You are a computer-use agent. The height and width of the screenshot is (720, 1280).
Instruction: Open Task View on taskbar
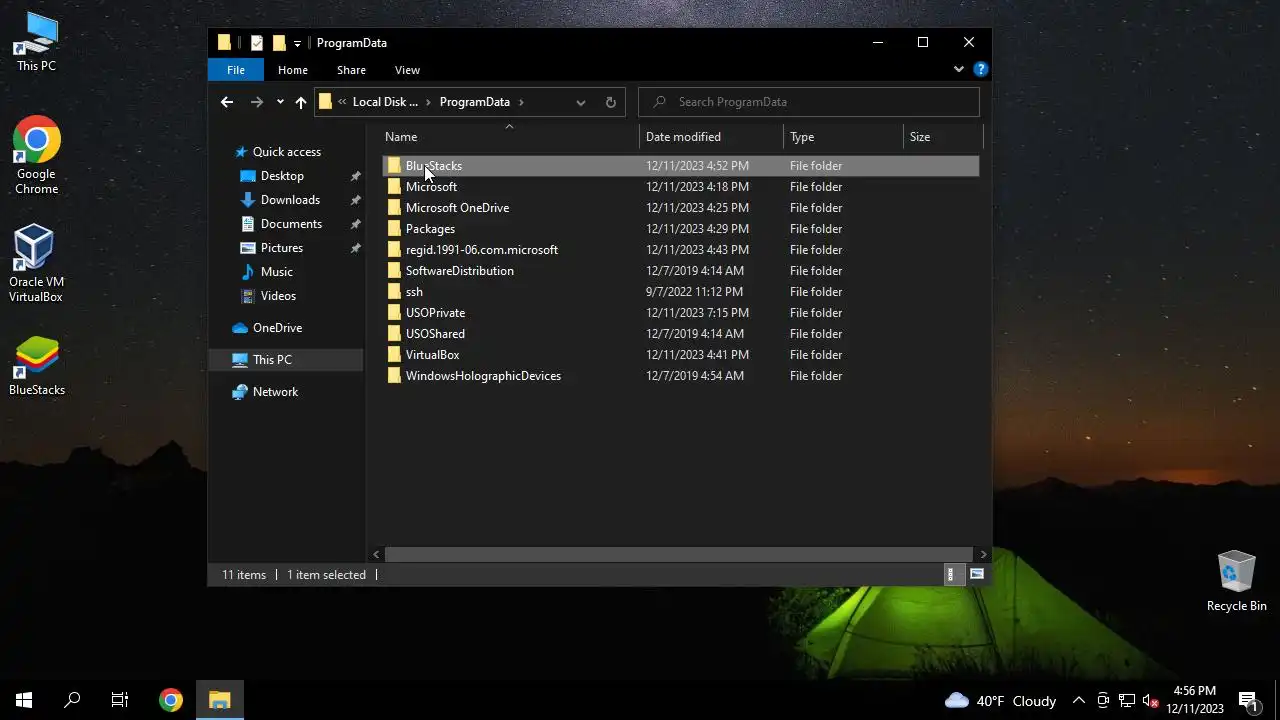click(x=120, y=700)
